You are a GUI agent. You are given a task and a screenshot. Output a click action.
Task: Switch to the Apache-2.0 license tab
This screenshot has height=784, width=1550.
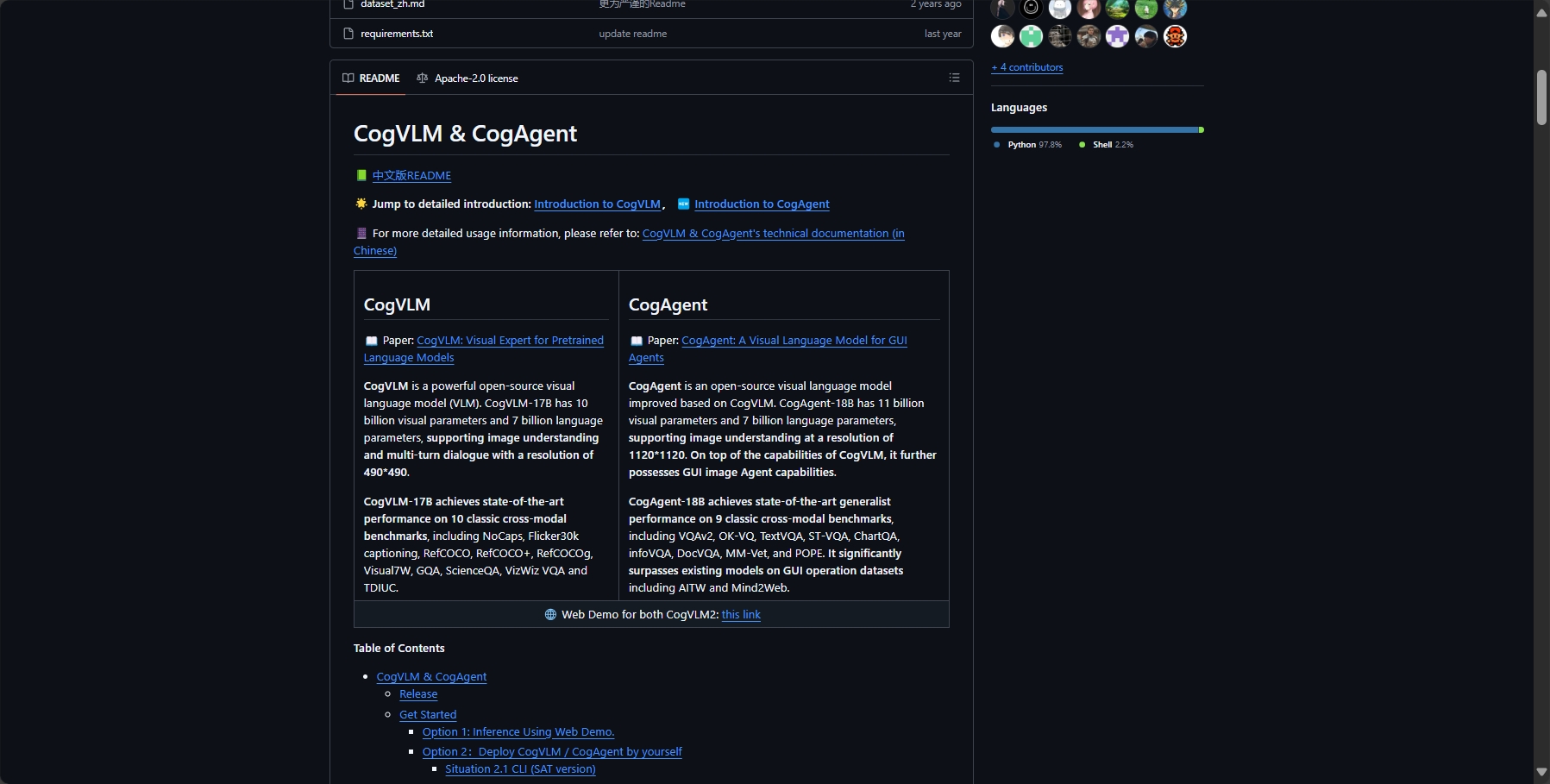coord(468,78)
